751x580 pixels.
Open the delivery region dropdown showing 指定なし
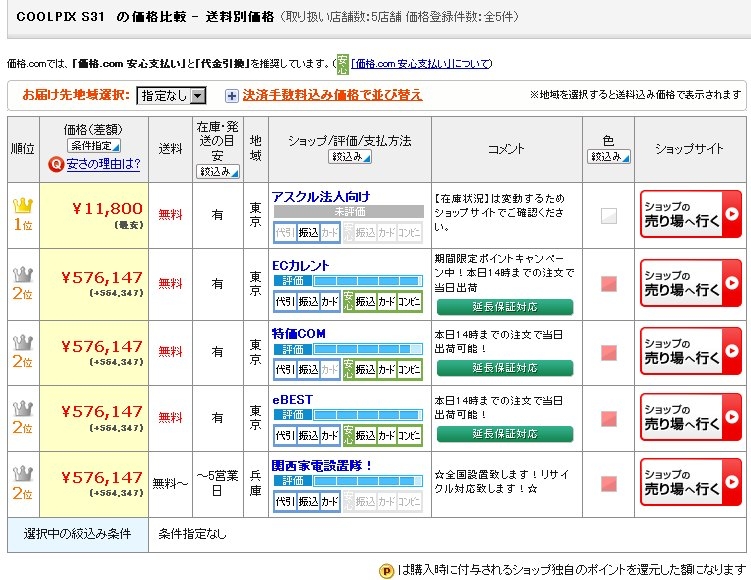(x=171, y=95)
